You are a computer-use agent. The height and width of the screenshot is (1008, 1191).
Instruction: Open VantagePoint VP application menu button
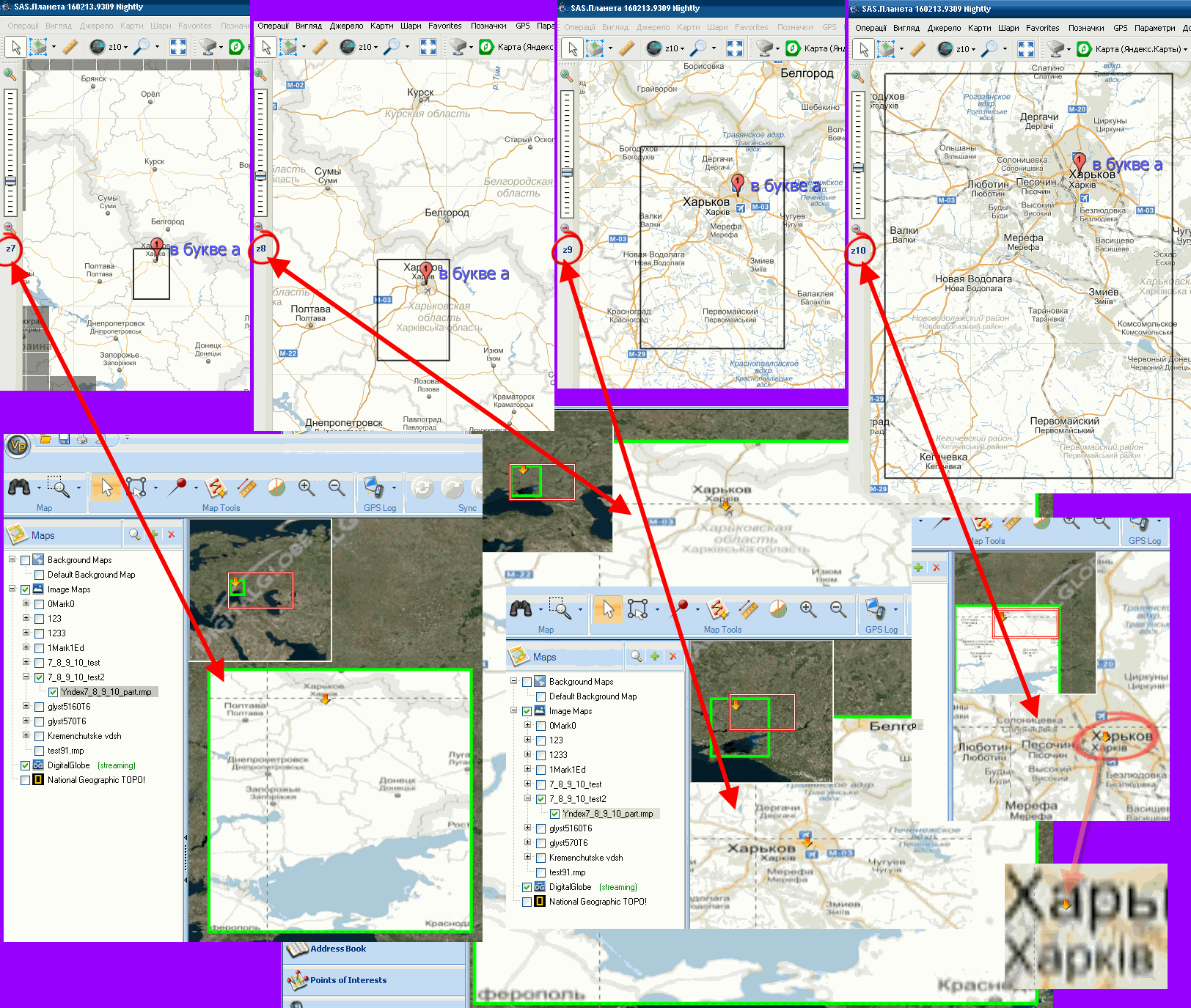18,445
